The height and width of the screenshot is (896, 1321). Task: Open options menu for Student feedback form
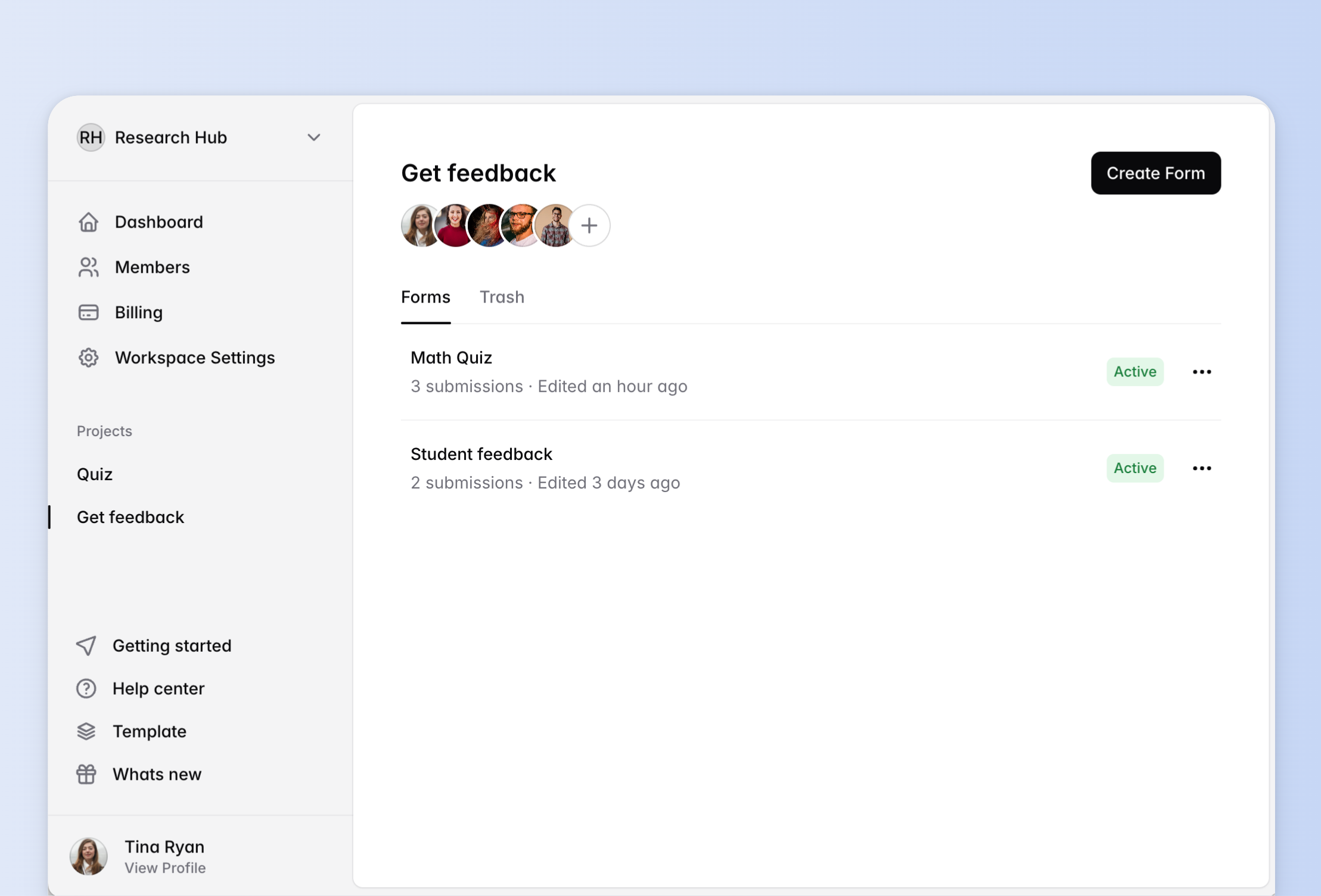coord(1201,468)
